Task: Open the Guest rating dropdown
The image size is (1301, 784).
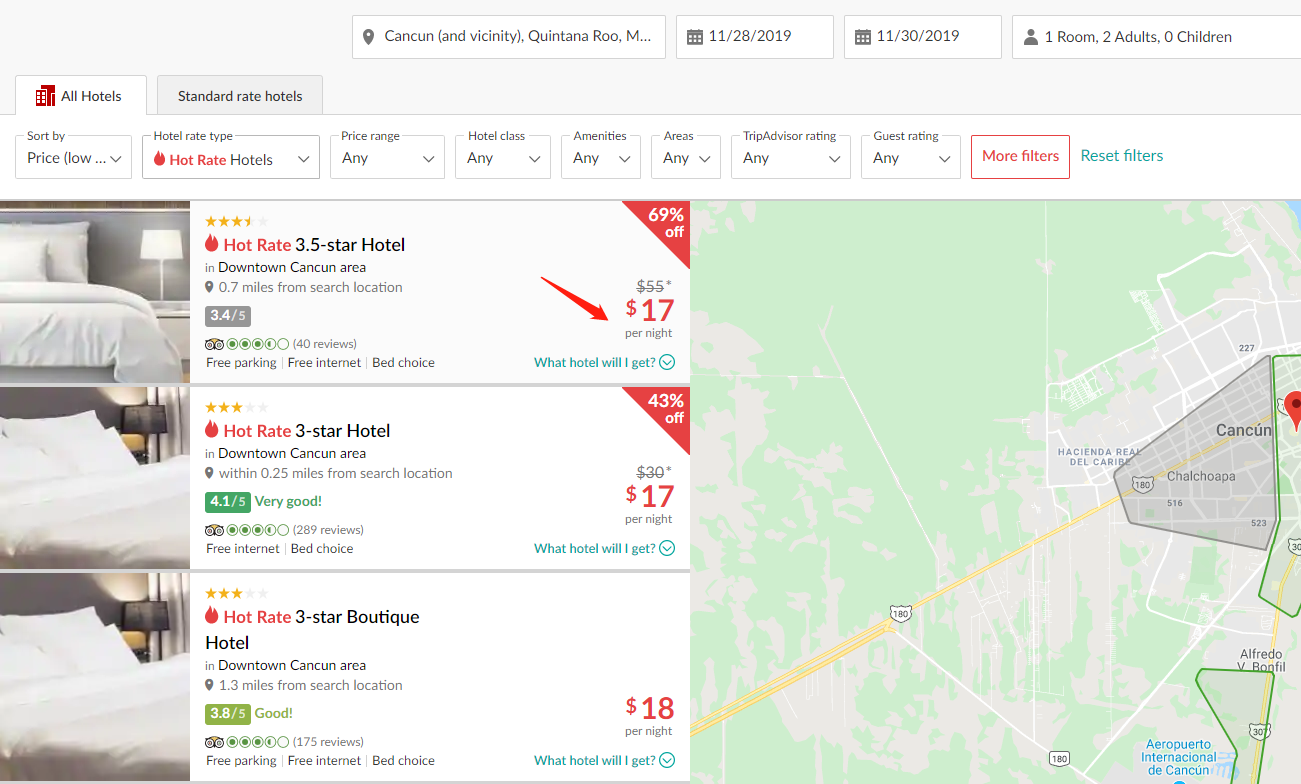Action: tap(911, 157)
